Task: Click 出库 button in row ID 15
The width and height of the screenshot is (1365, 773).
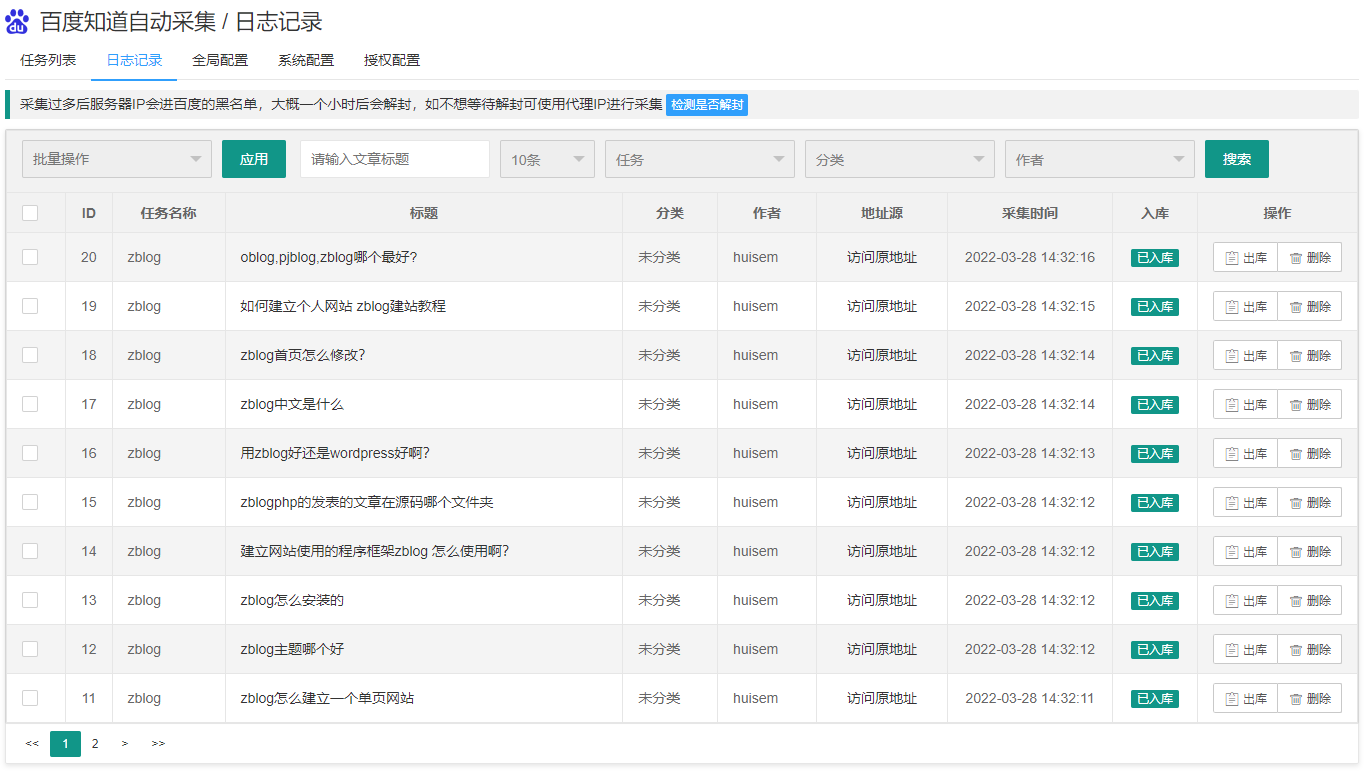Action: coord(1246,502)
